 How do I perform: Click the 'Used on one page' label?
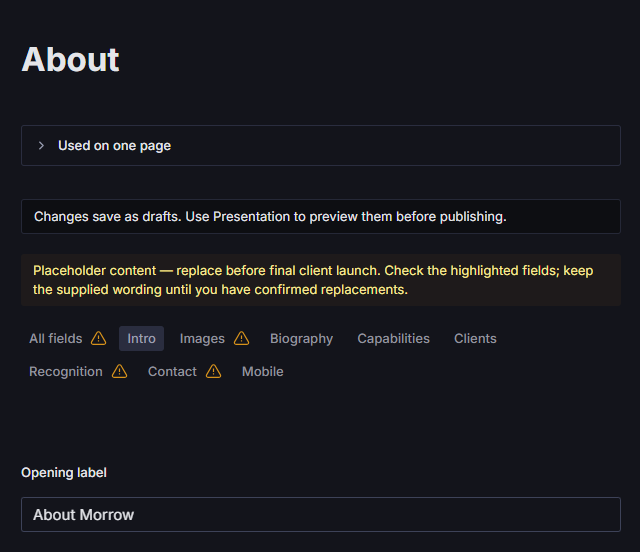click(x=114, y=146)
